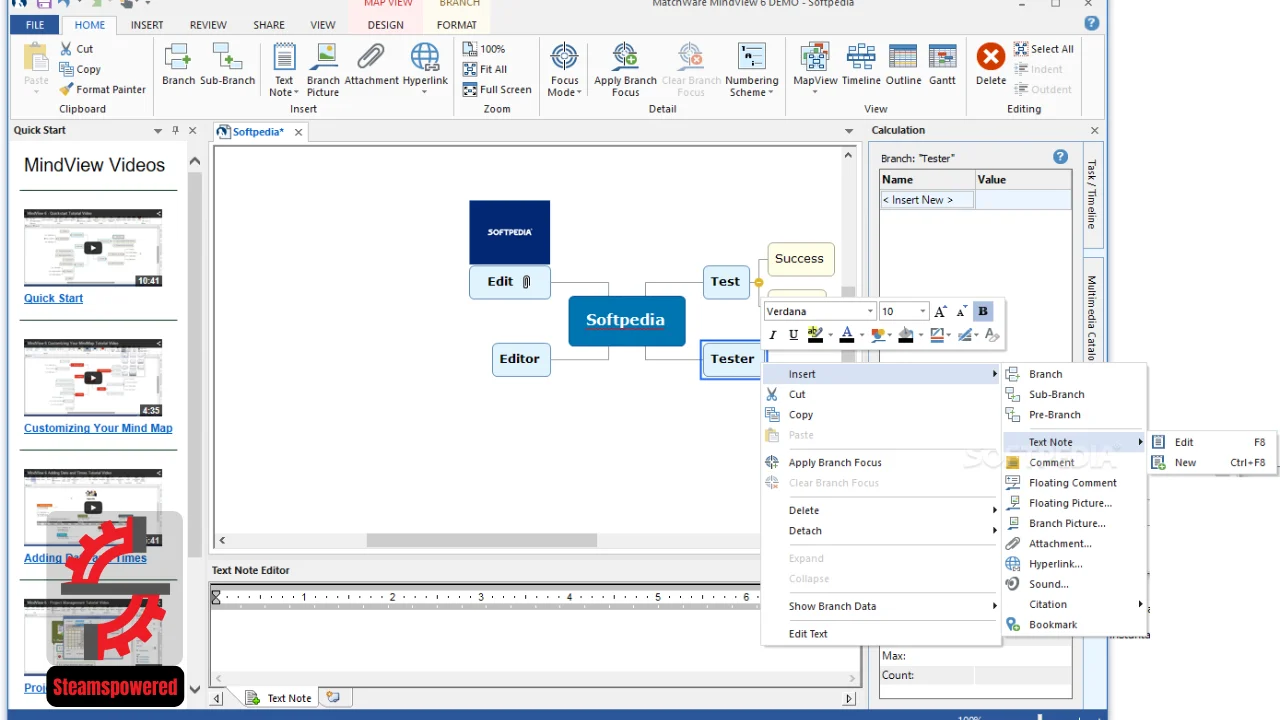Expand the MapView dropdown
Image resolution: width=1280 pixels, height=720 pixels.
[x=815, y=92]
